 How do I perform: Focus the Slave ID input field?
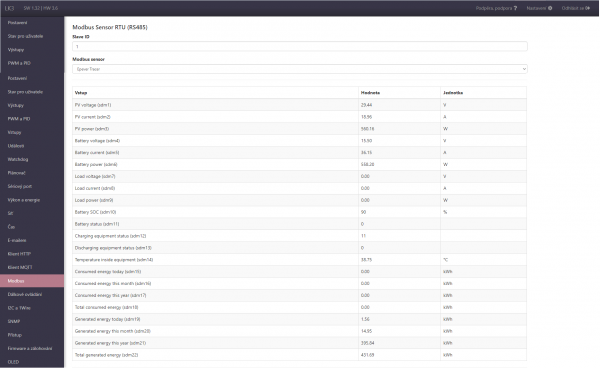[x=300, y=46]
